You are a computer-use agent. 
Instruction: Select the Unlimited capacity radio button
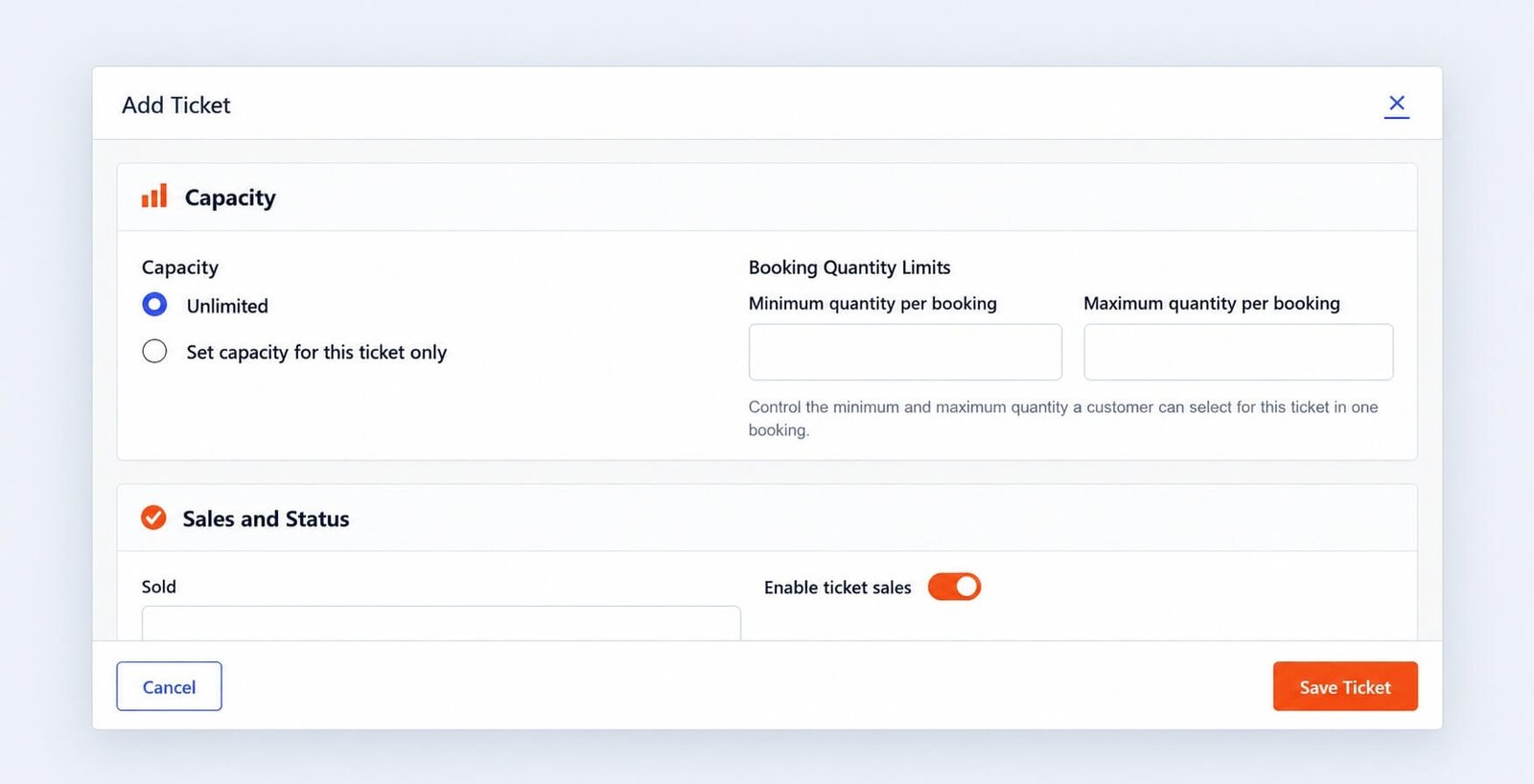tap(154, 305)
